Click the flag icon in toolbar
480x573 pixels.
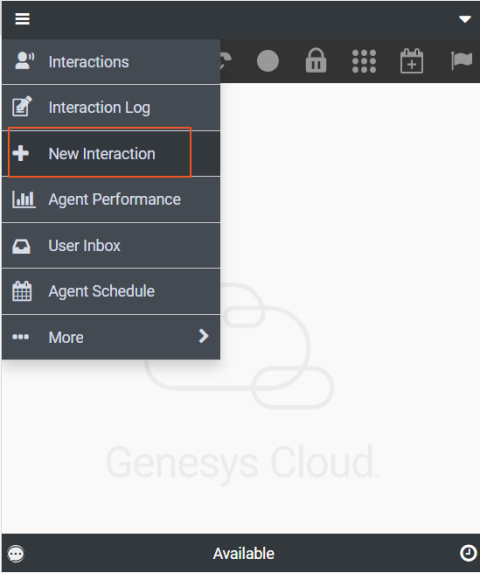tap(461, 60)
